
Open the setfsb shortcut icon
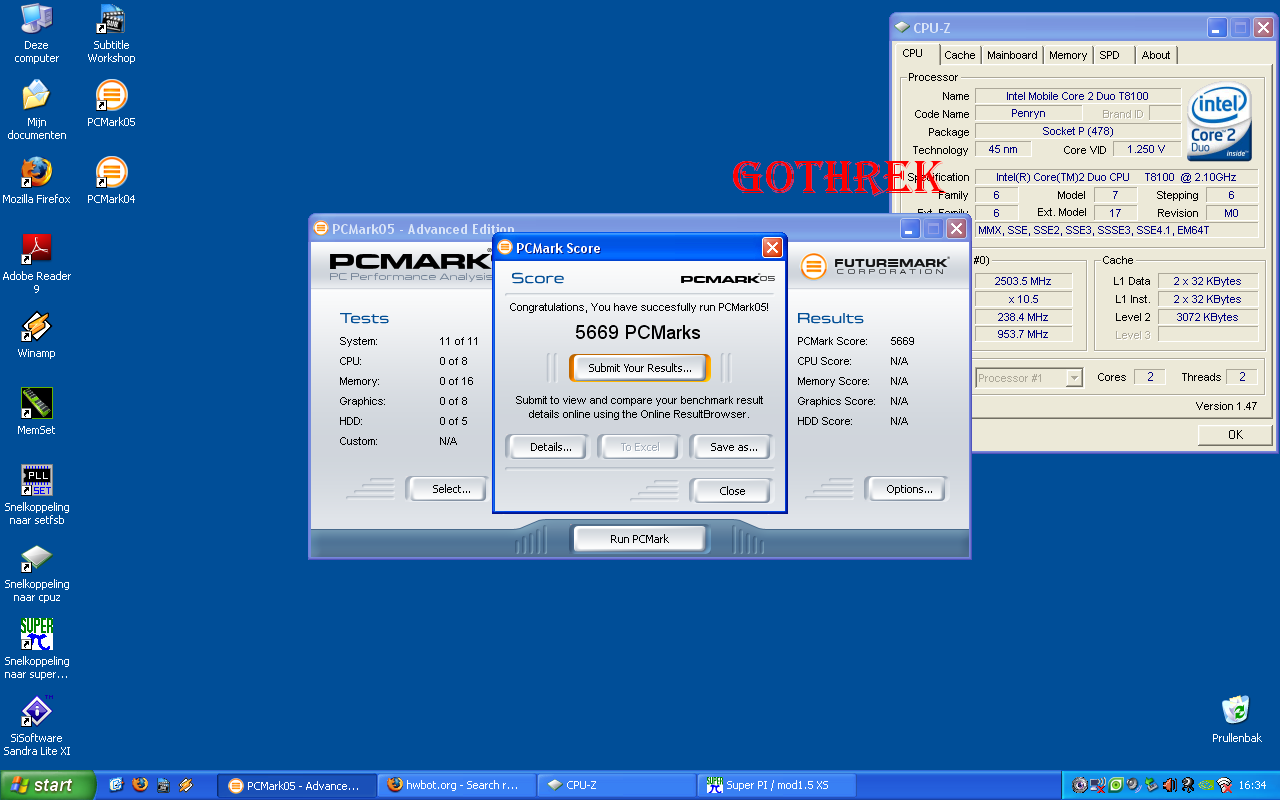point(37,496)
